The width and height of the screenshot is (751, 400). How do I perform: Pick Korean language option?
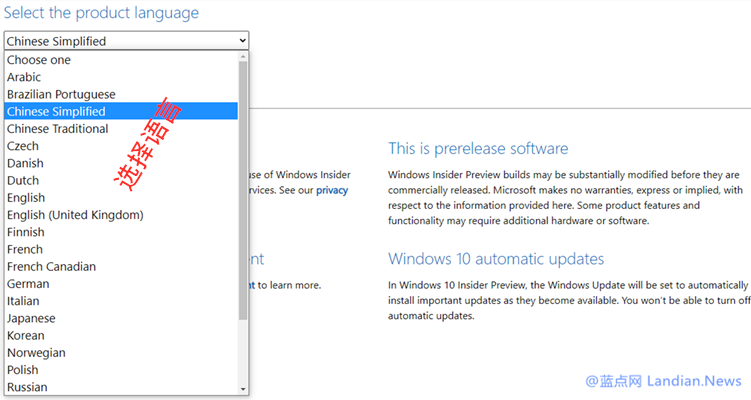pos(121,336)
